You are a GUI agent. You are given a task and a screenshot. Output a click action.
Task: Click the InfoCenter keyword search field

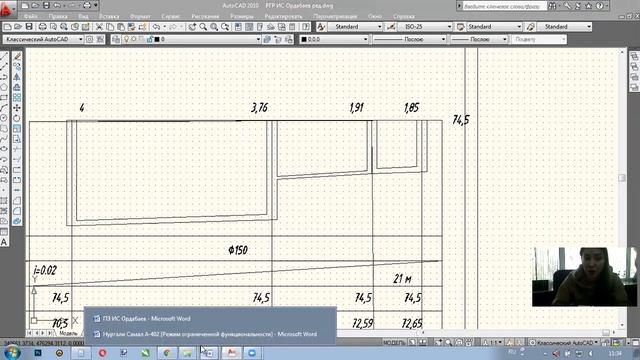(505, 6)
